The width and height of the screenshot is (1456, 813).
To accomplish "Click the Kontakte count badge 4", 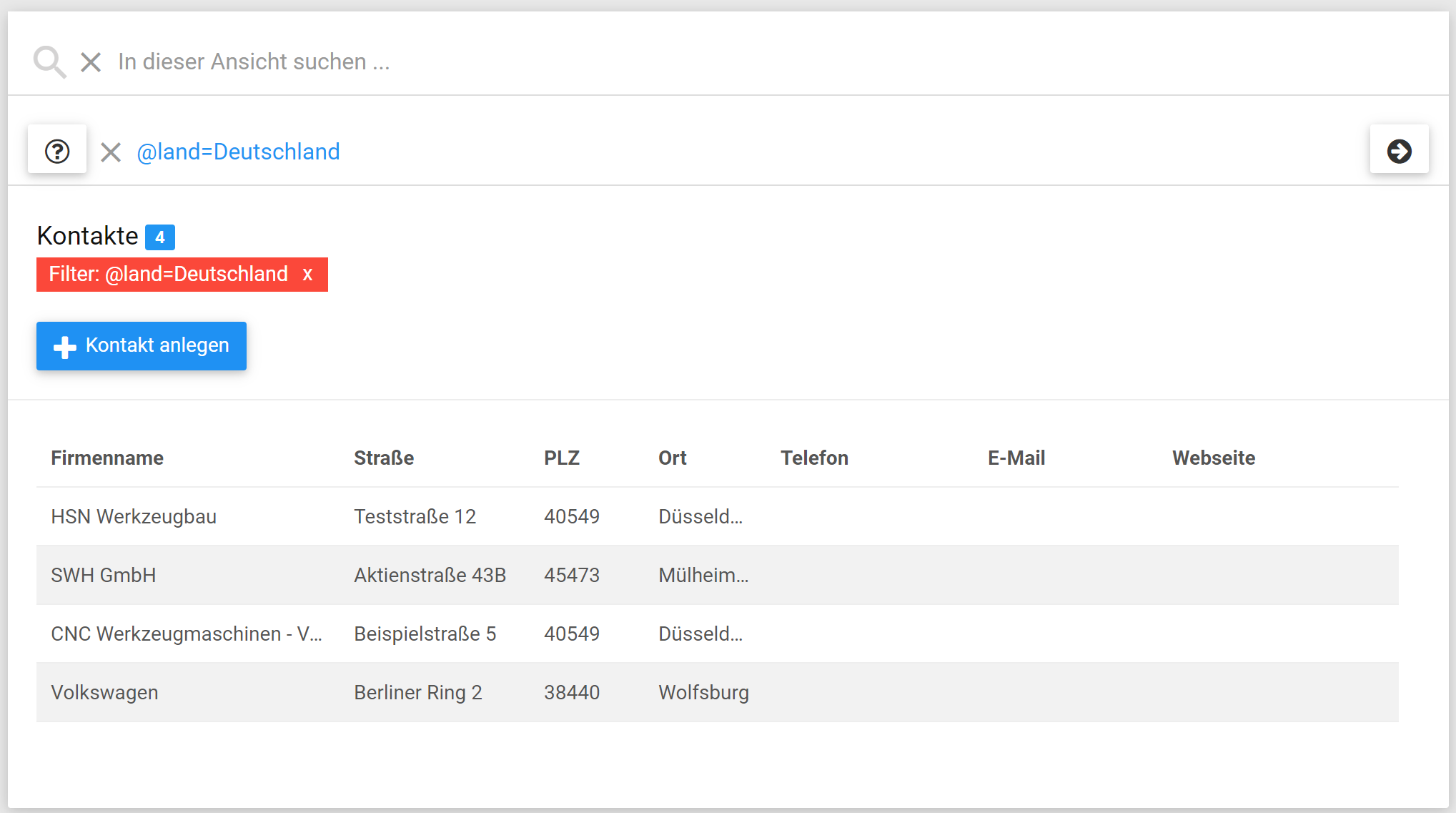I will coord(160,237).
